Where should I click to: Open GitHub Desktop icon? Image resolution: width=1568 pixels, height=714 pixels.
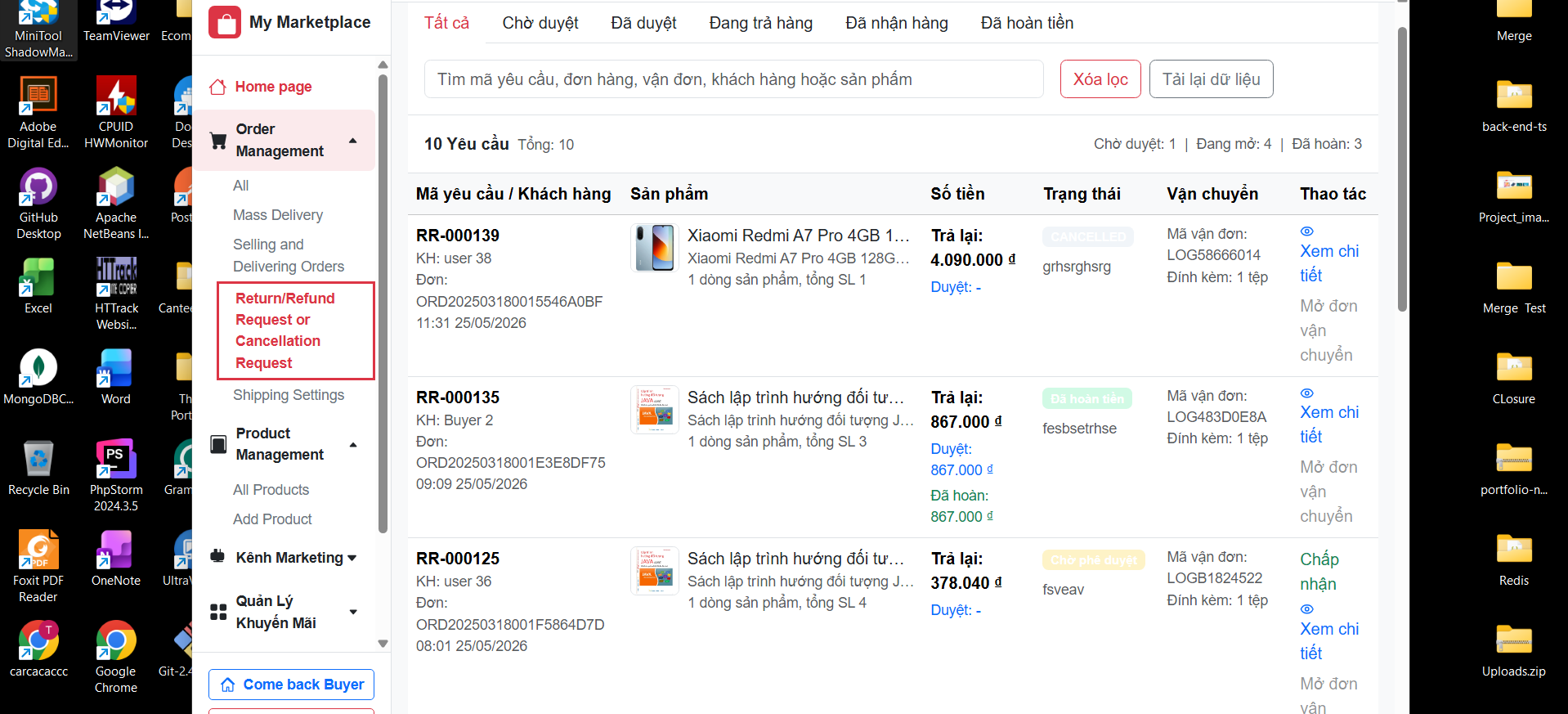(38, 204)
